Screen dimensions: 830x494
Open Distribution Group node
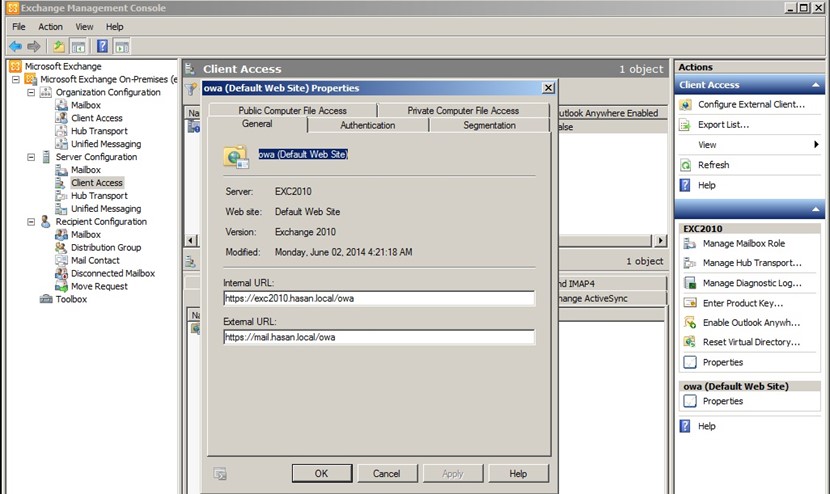106,247
